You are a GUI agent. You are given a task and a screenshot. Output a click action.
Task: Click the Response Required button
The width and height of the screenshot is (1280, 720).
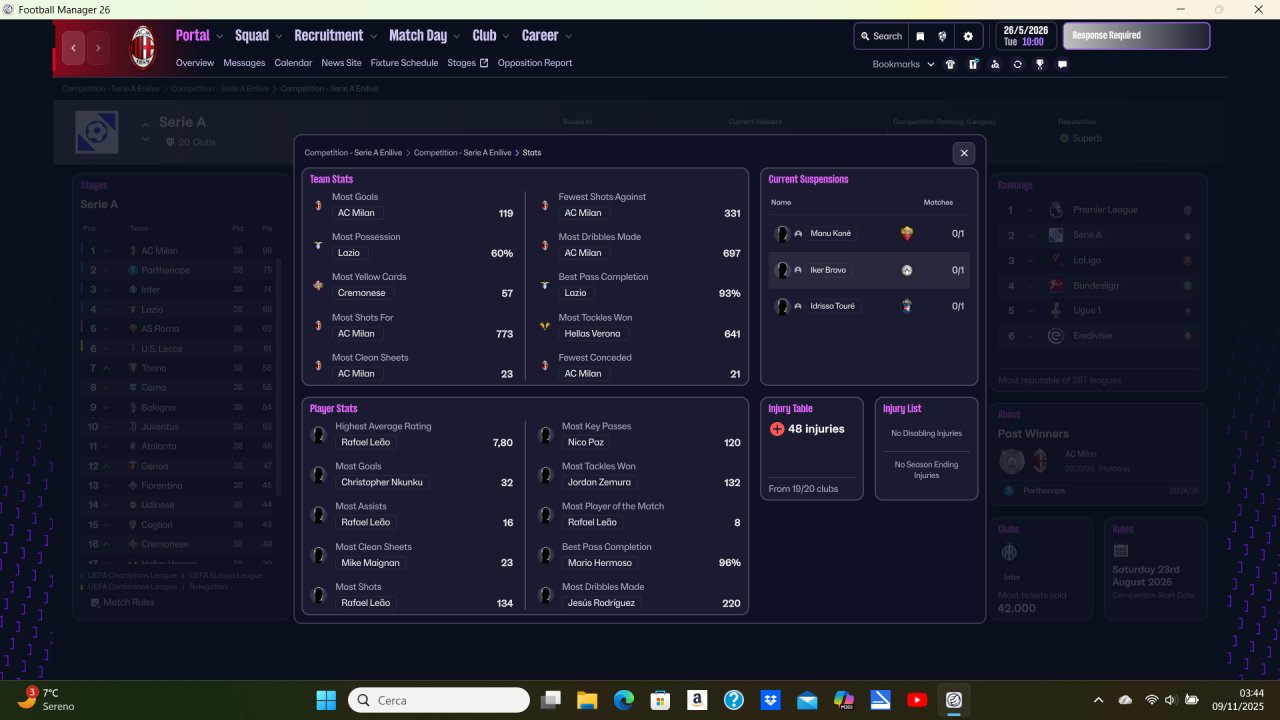1136,36
